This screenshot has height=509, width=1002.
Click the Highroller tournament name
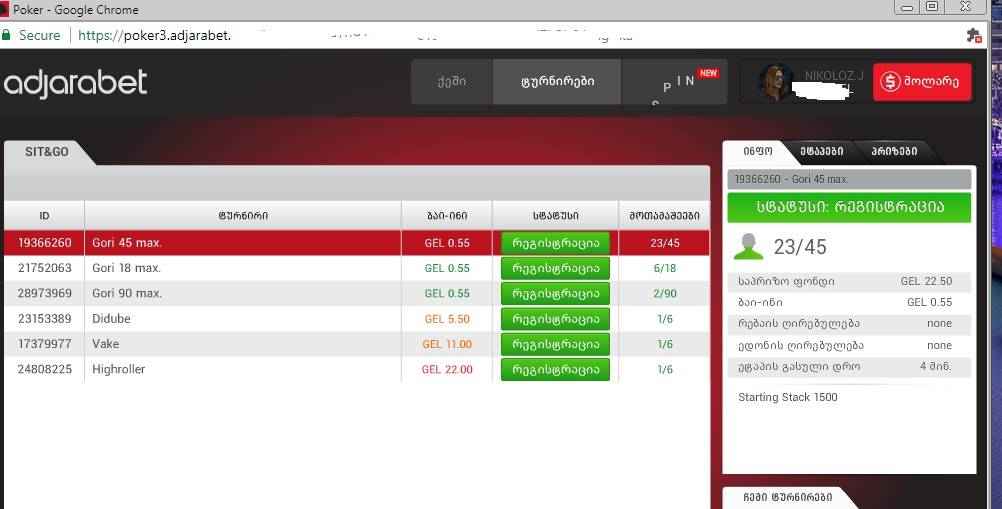click(x=118, y=369)
